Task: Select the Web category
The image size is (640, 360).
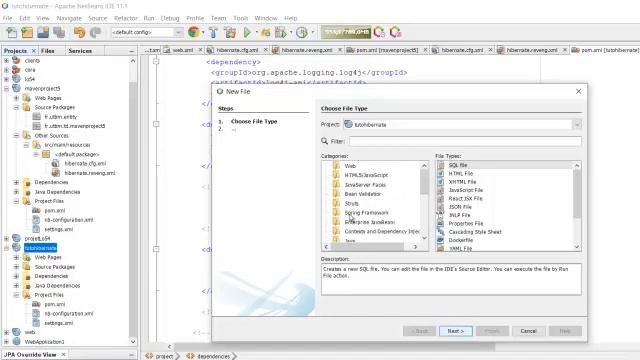Action: [350, 166]
